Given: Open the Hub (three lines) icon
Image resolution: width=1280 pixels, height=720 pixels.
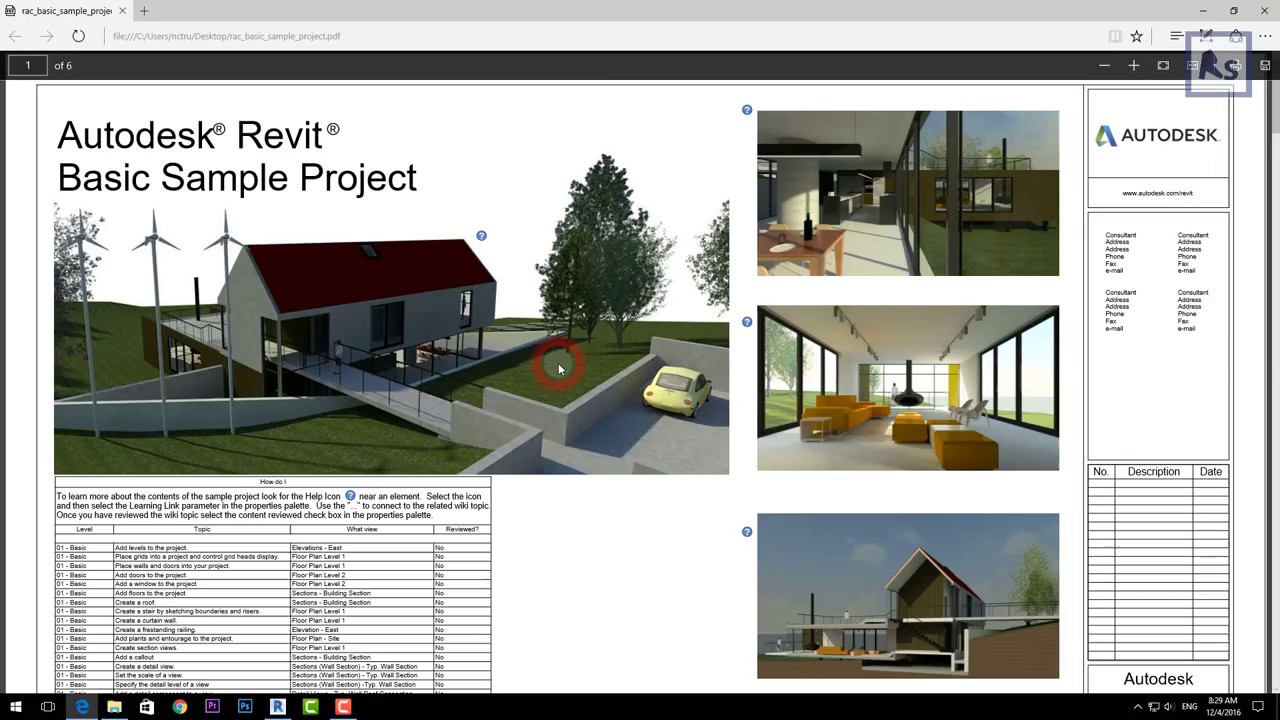Looking at the screenshot, I should pyautogui.click(x=1176, y=36).
